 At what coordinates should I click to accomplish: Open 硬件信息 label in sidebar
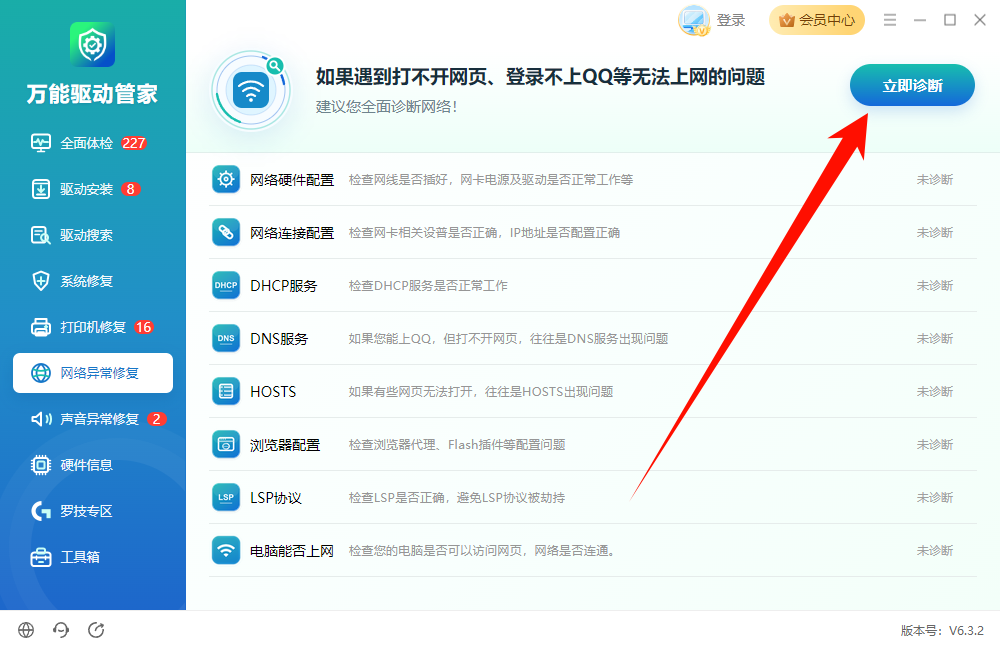click(86, 465)
